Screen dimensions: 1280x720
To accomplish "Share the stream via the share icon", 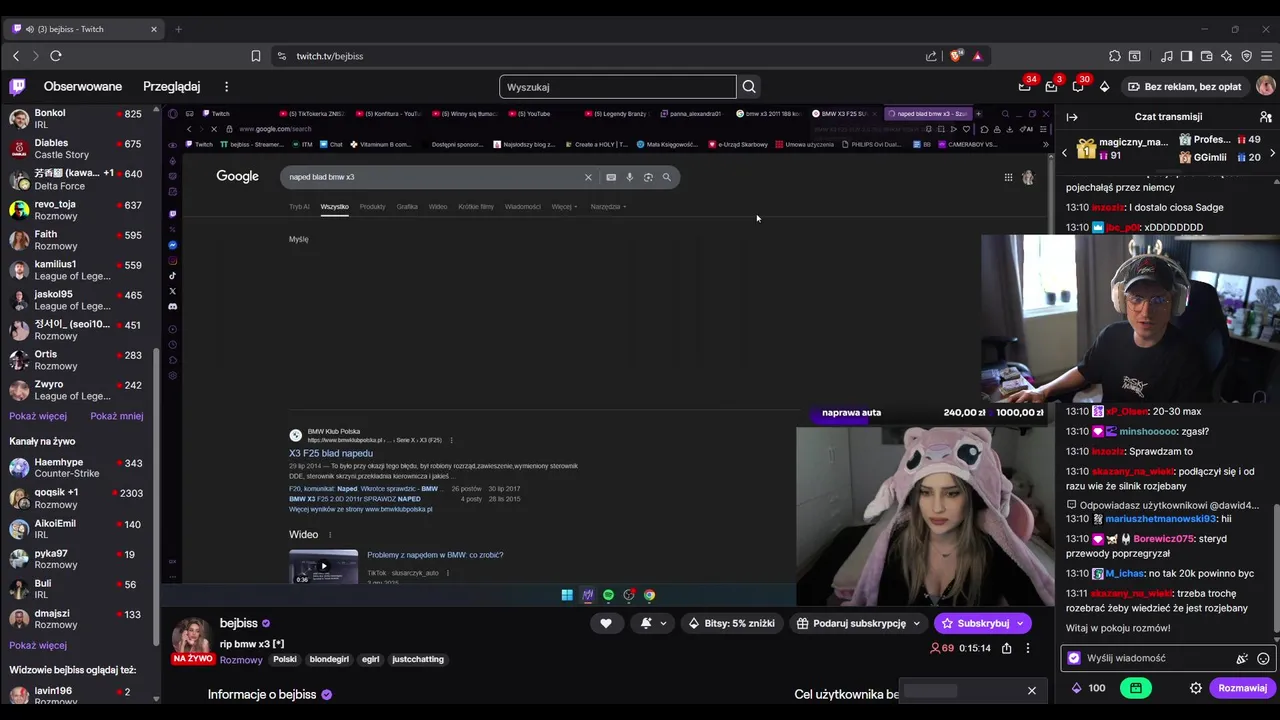I will (1006, 648).
